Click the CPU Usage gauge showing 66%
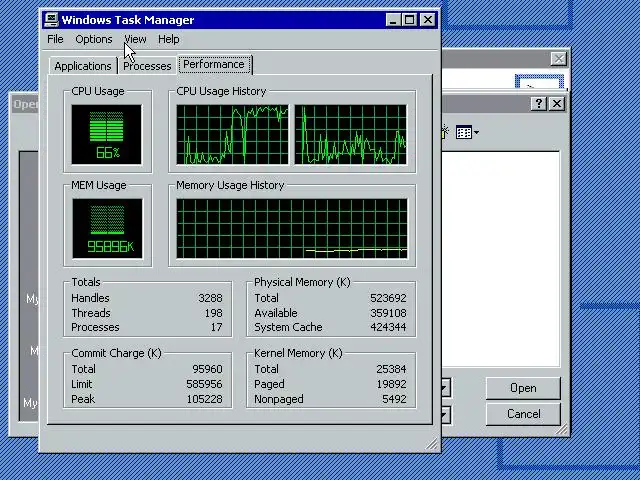Image resolution: width=640 pixels, height=480 pixels. click(107, 135)
